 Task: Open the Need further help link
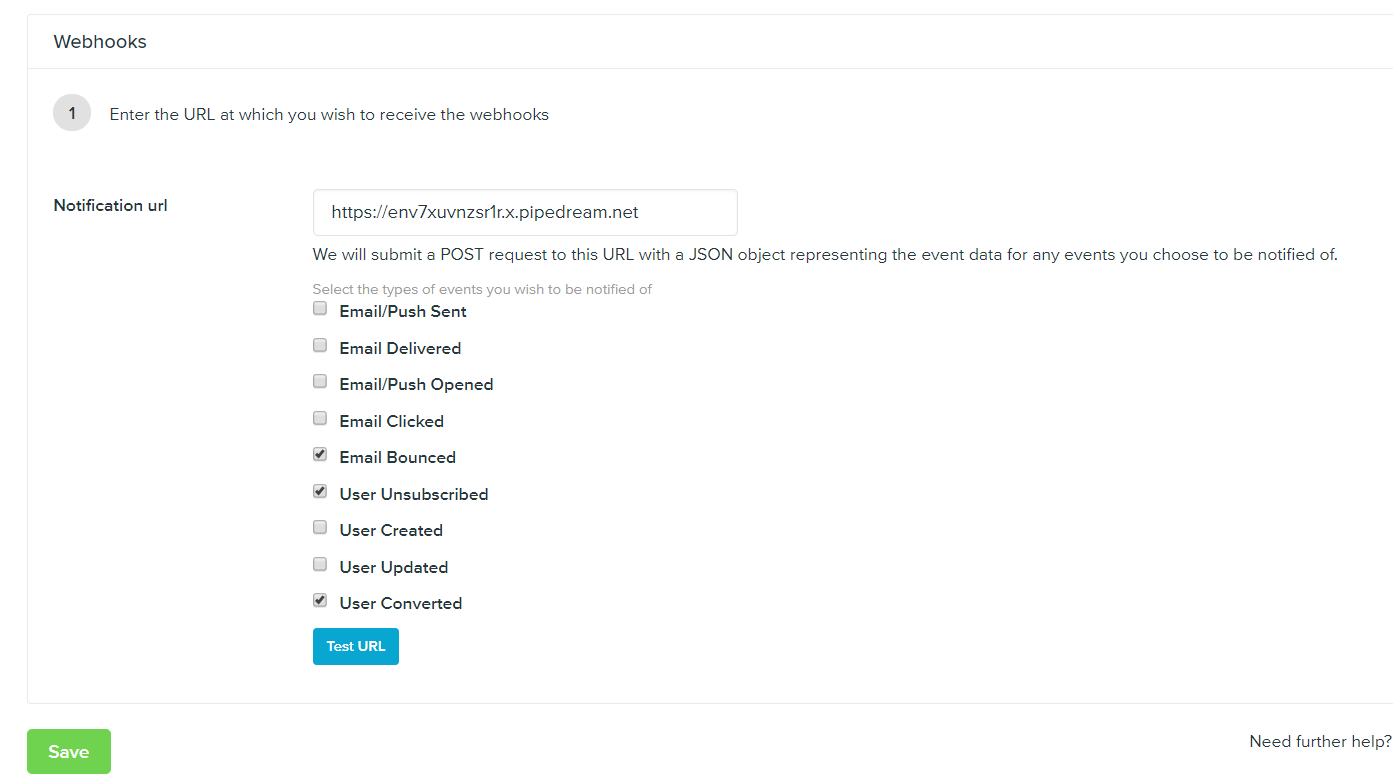[1320, 742]
